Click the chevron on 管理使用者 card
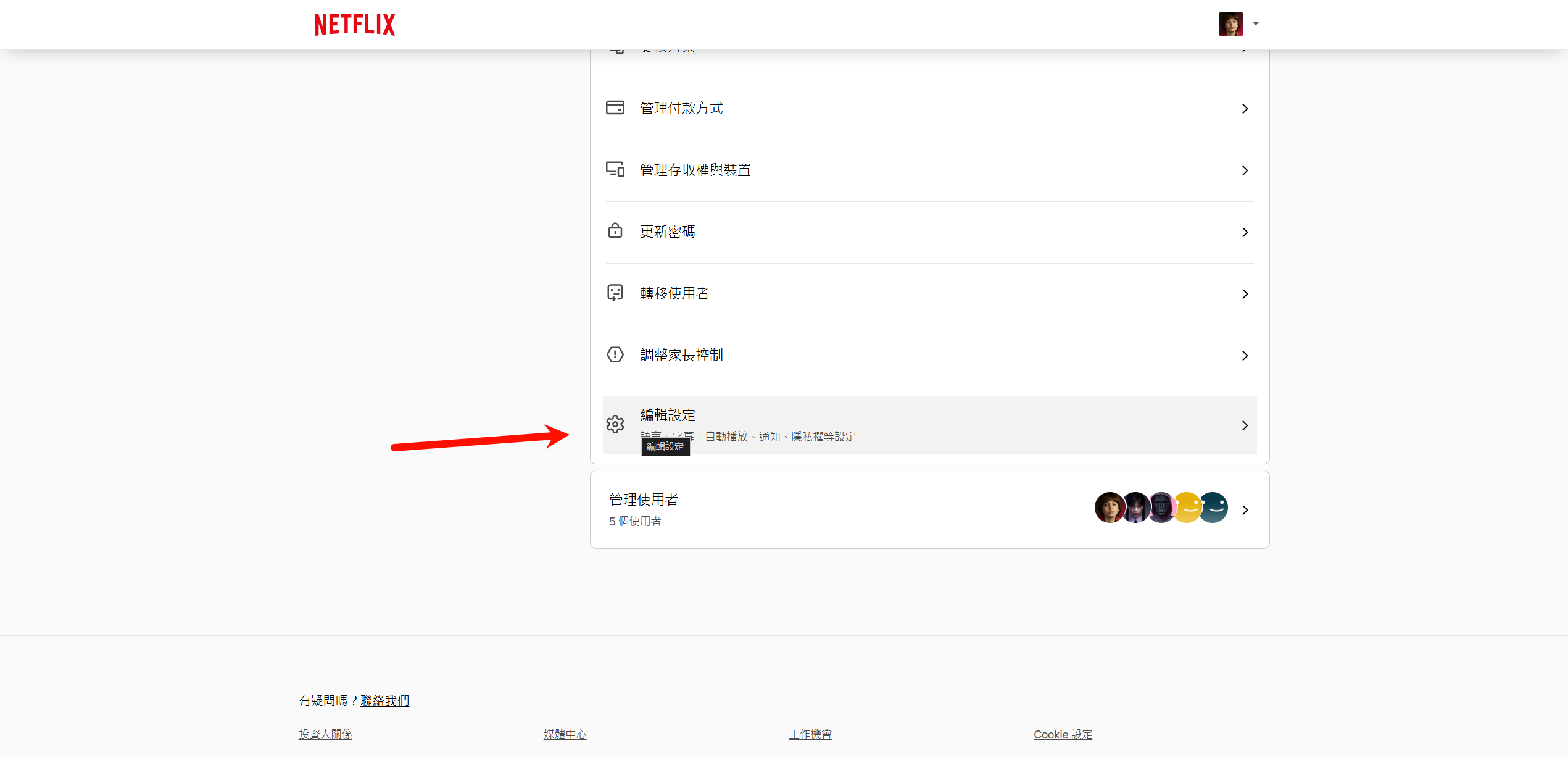The image size is (1568, 757). (1245, 510)
